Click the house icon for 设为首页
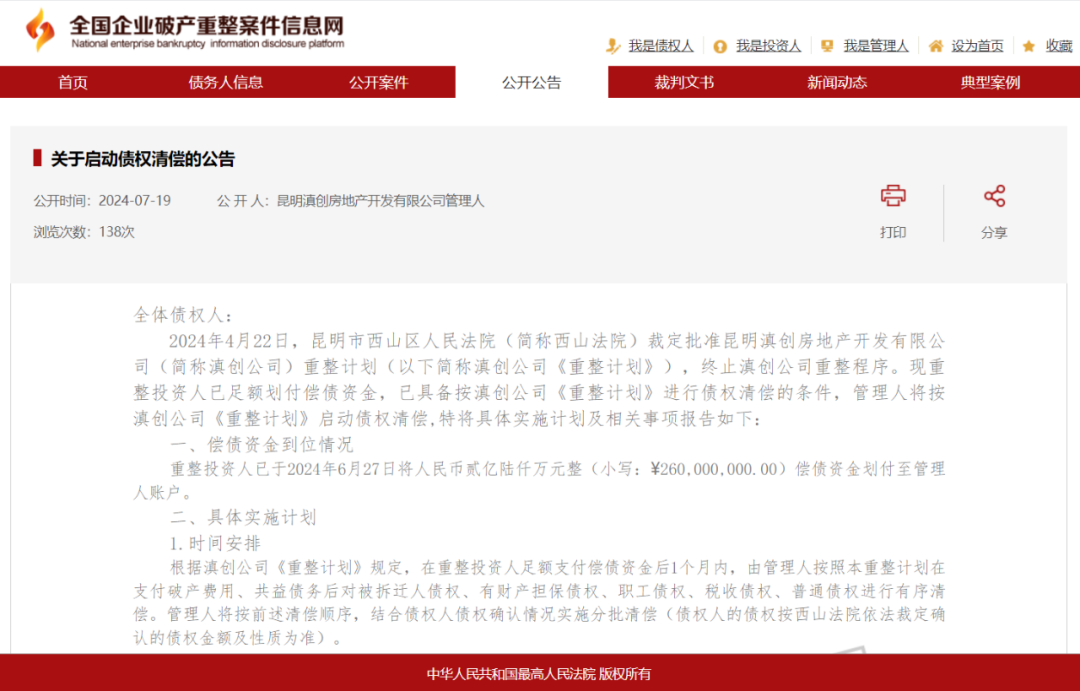Screen dimensions: 1080x691 [x=936, y=46]
